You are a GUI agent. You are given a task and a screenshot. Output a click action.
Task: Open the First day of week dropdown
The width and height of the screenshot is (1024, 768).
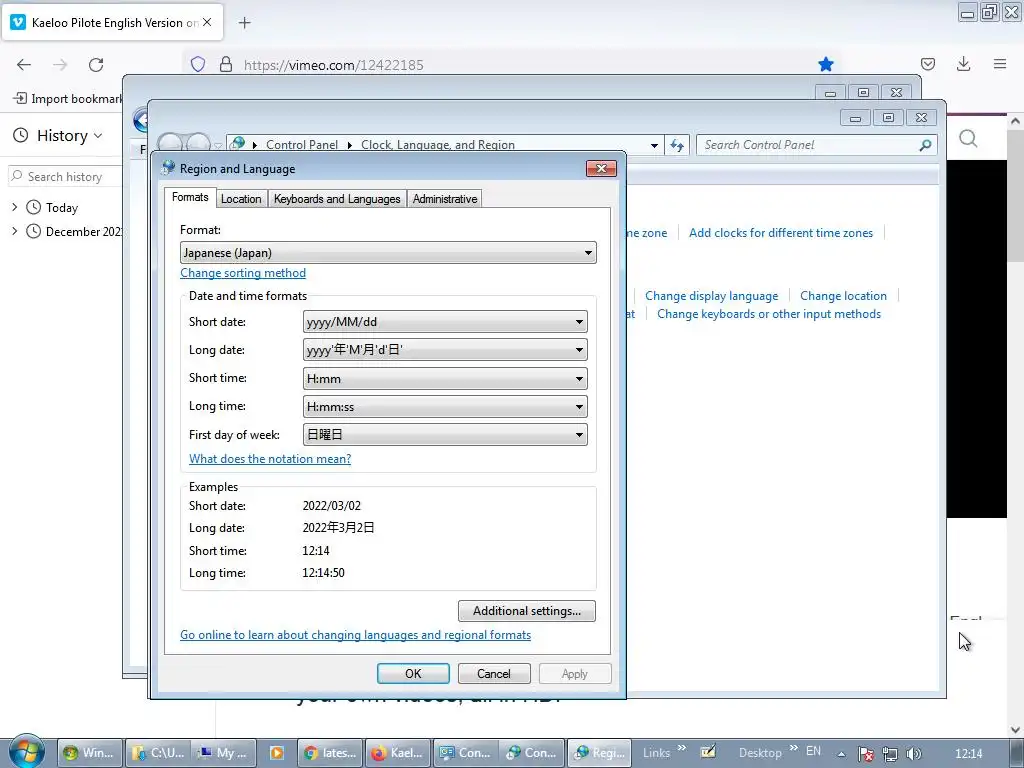coord(445,434)
